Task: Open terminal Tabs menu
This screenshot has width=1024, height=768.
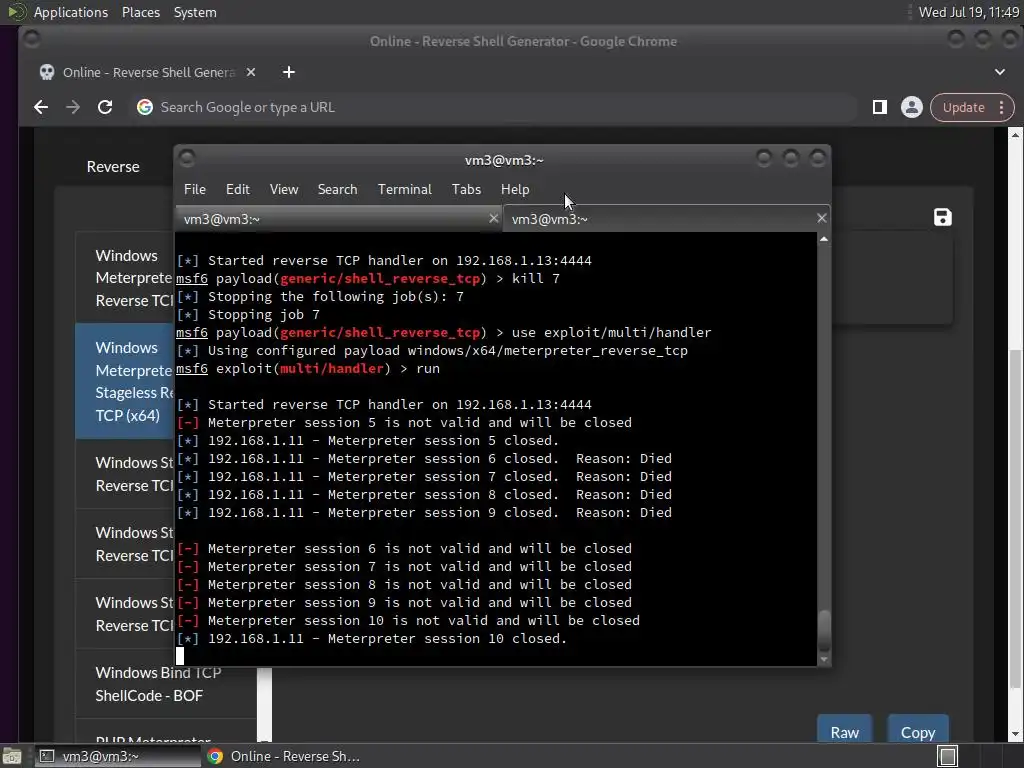Action: 466,189
